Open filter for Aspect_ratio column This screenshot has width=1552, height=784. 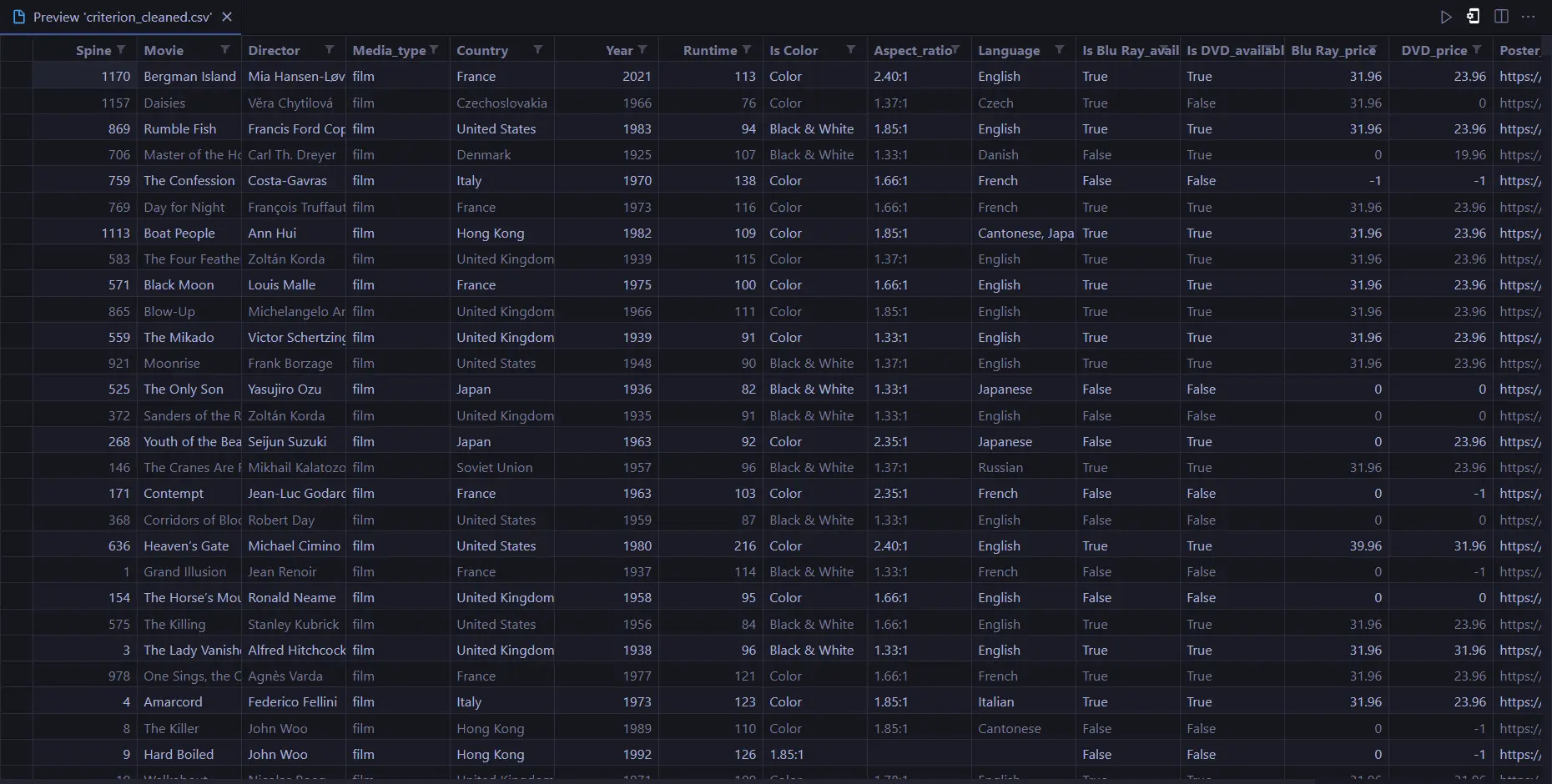(x=955, y=50)
